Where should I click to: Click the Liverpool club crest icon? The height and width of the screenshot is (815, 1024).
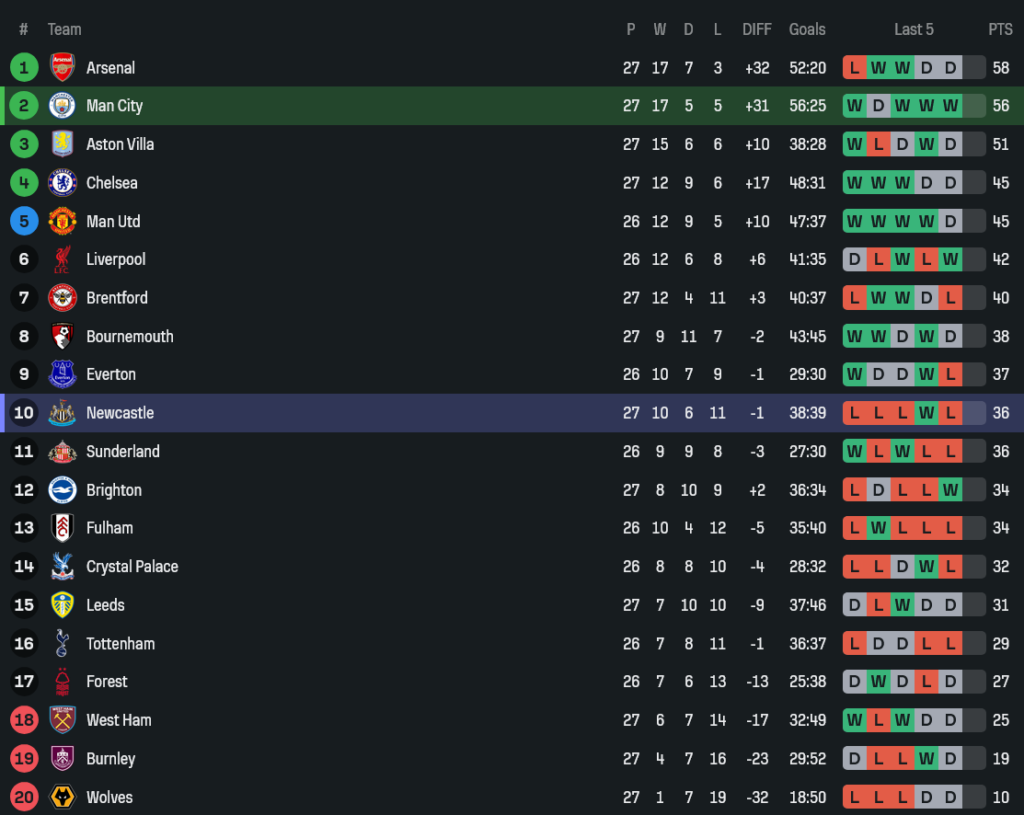point(62,259)
